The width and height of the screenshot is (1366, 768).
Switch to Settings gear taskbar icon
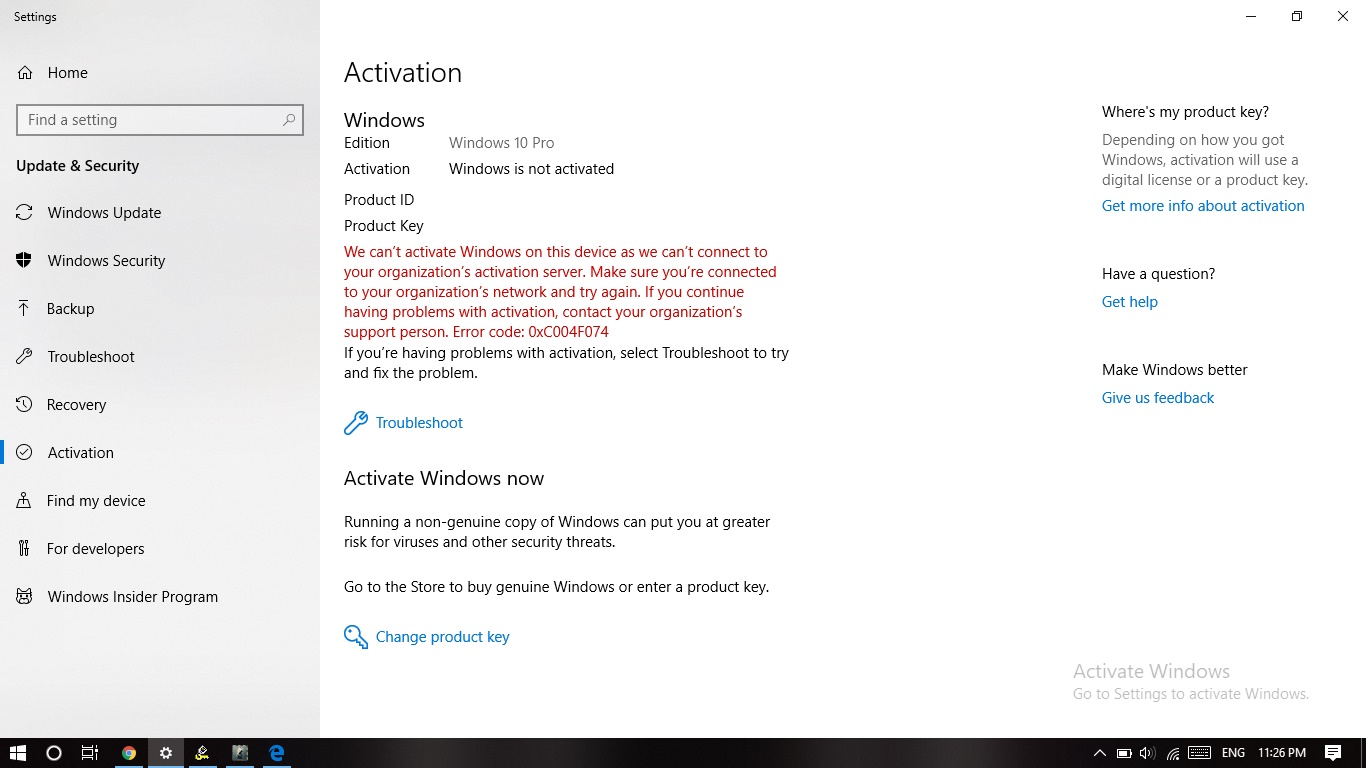click(166, 753)
